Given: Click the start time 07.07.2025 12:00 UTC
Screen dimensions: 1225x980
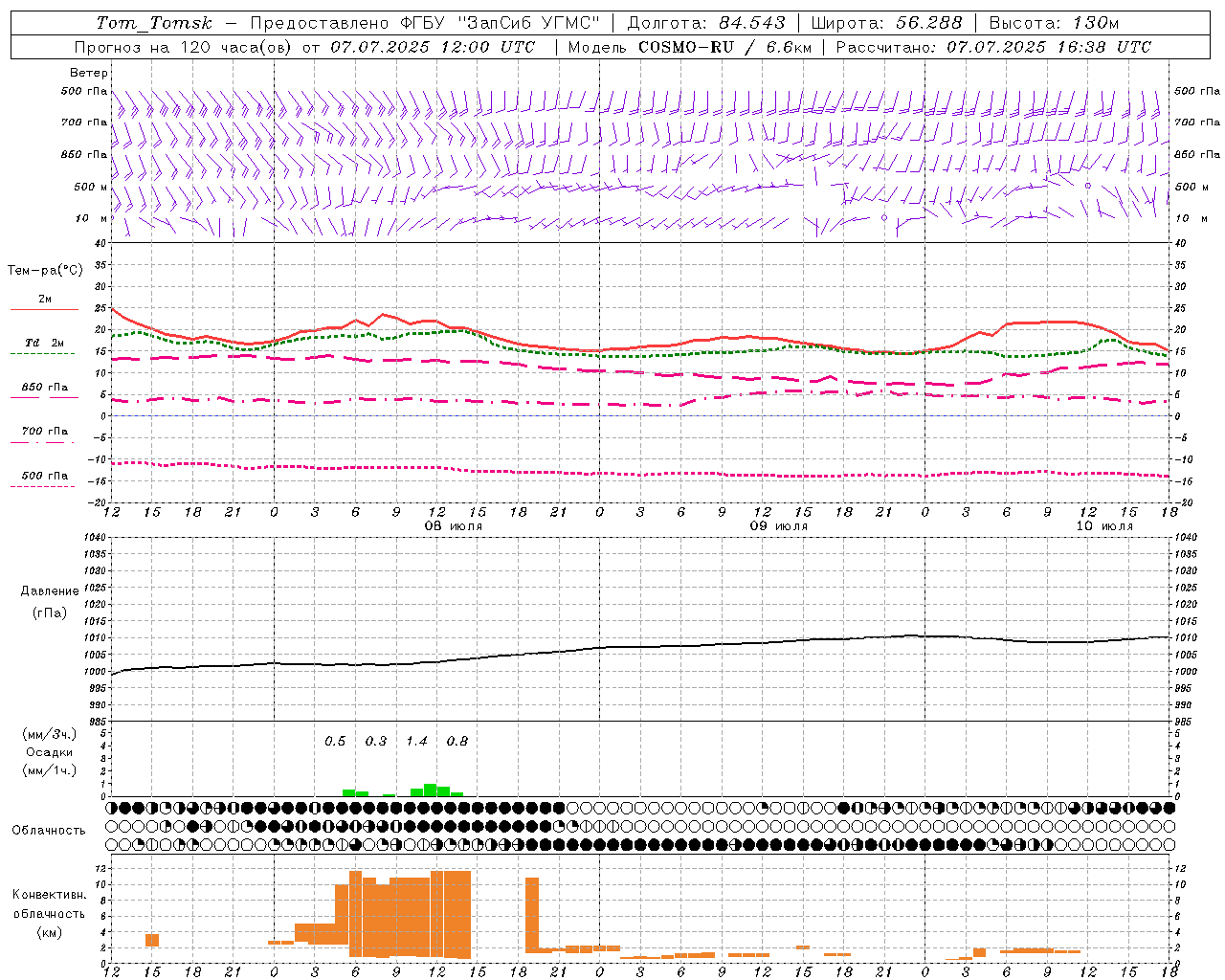Looking at the screenshot, I should pyautogui.click(x=433, y=47).
